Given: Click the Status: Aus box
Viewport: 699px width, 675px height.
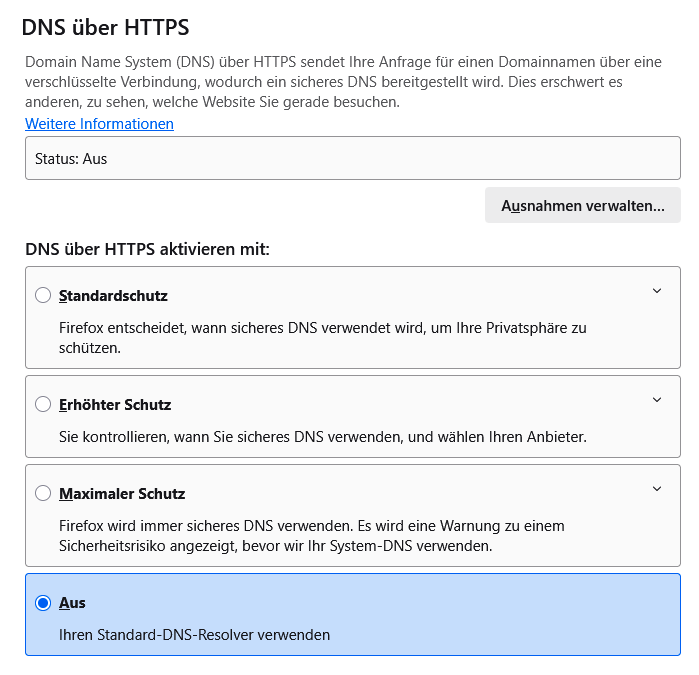Looking at the screenshot, I should click(x=352, y=158).
